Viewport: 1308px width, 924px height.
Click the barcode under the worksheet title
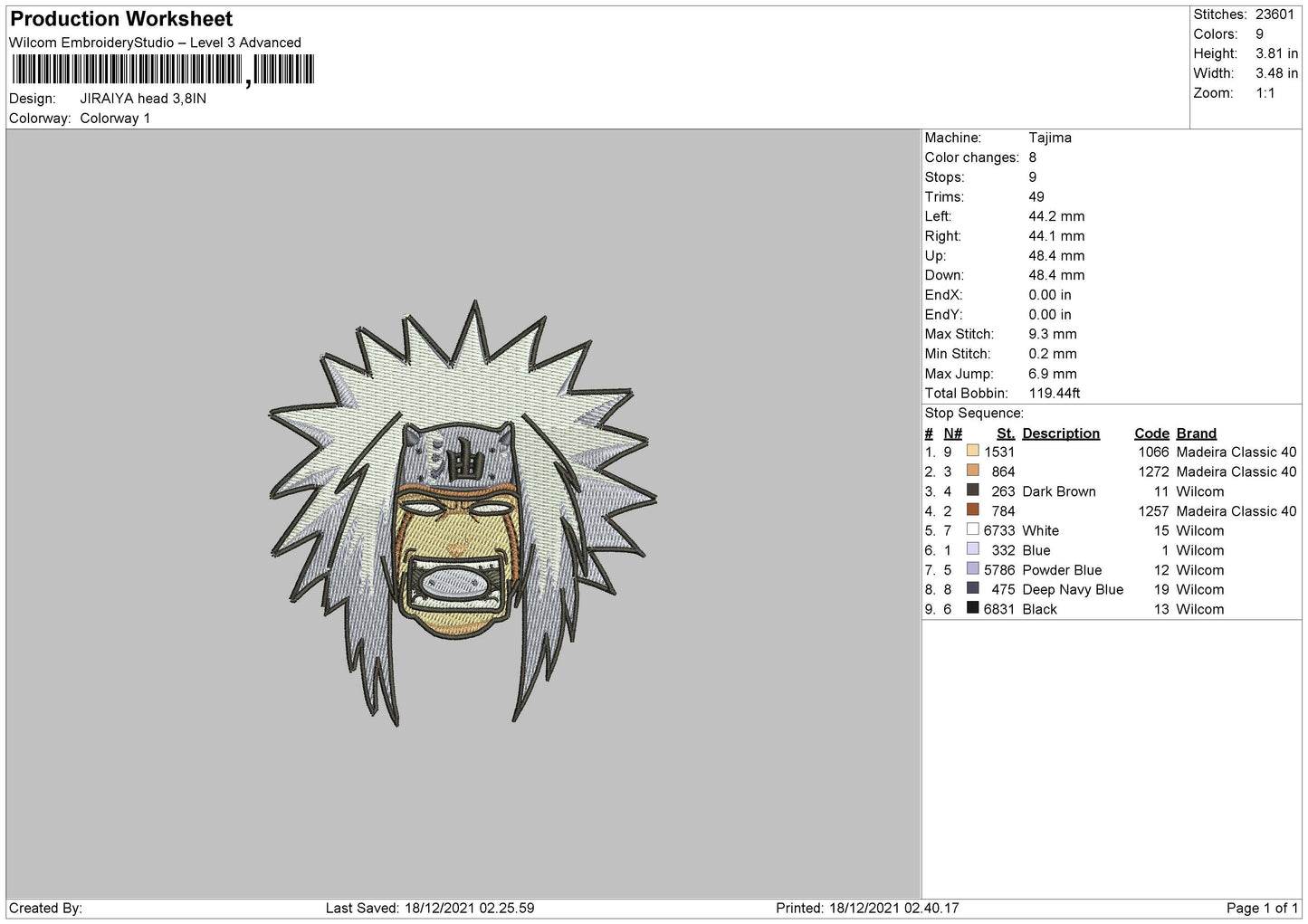point(163,70)
